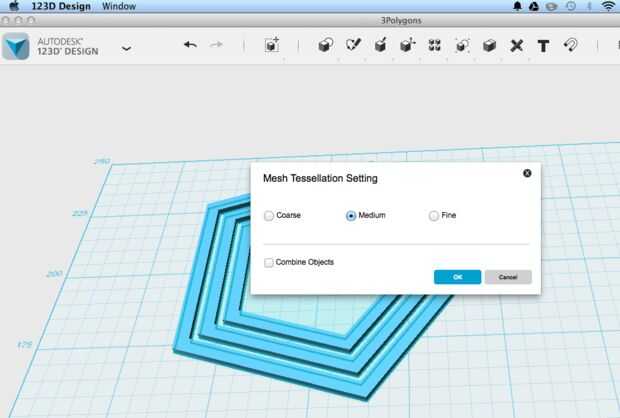Open the Combine tool

[x=489, y=46]
